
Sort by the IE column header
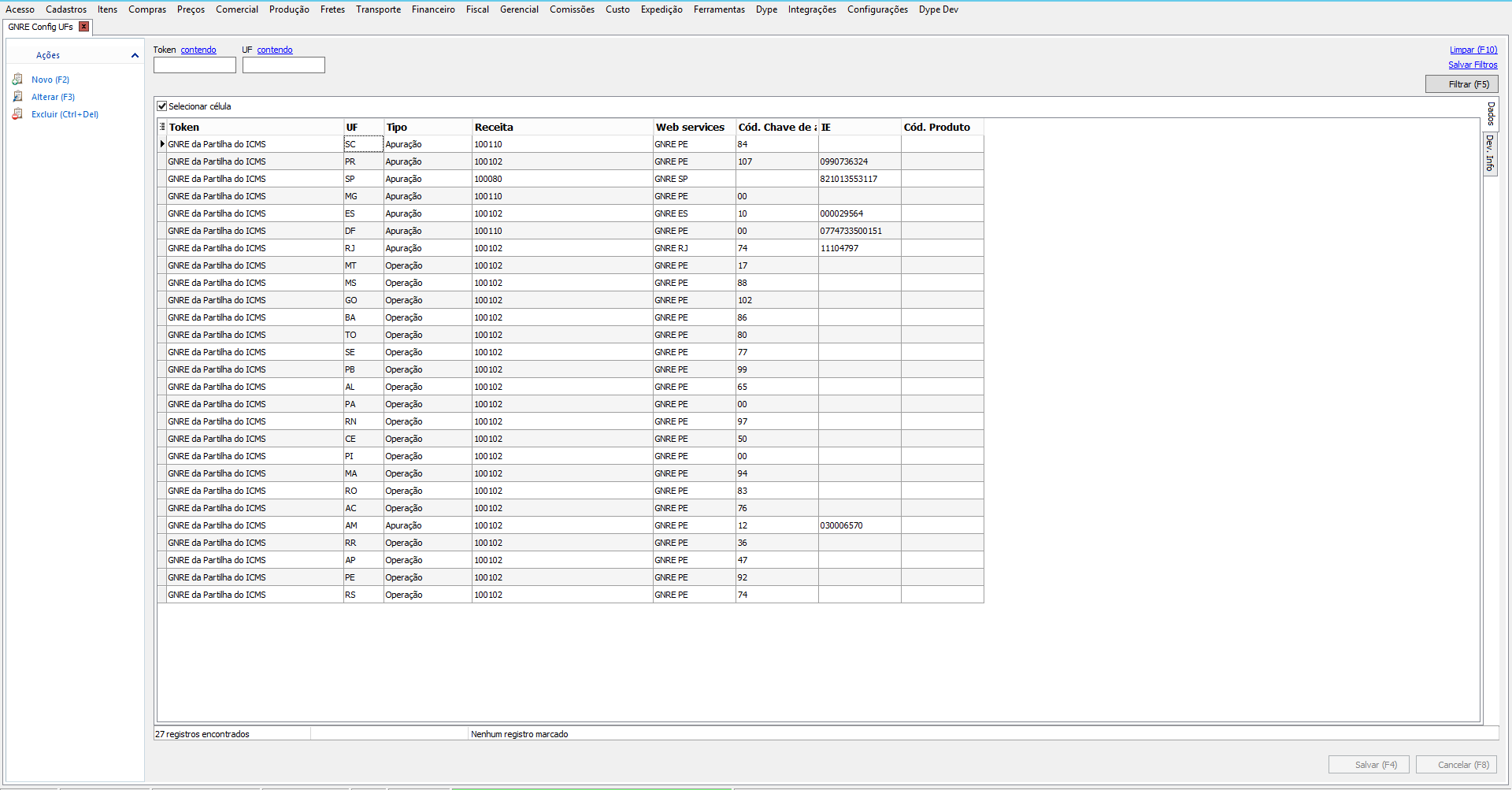click(860, 127)
